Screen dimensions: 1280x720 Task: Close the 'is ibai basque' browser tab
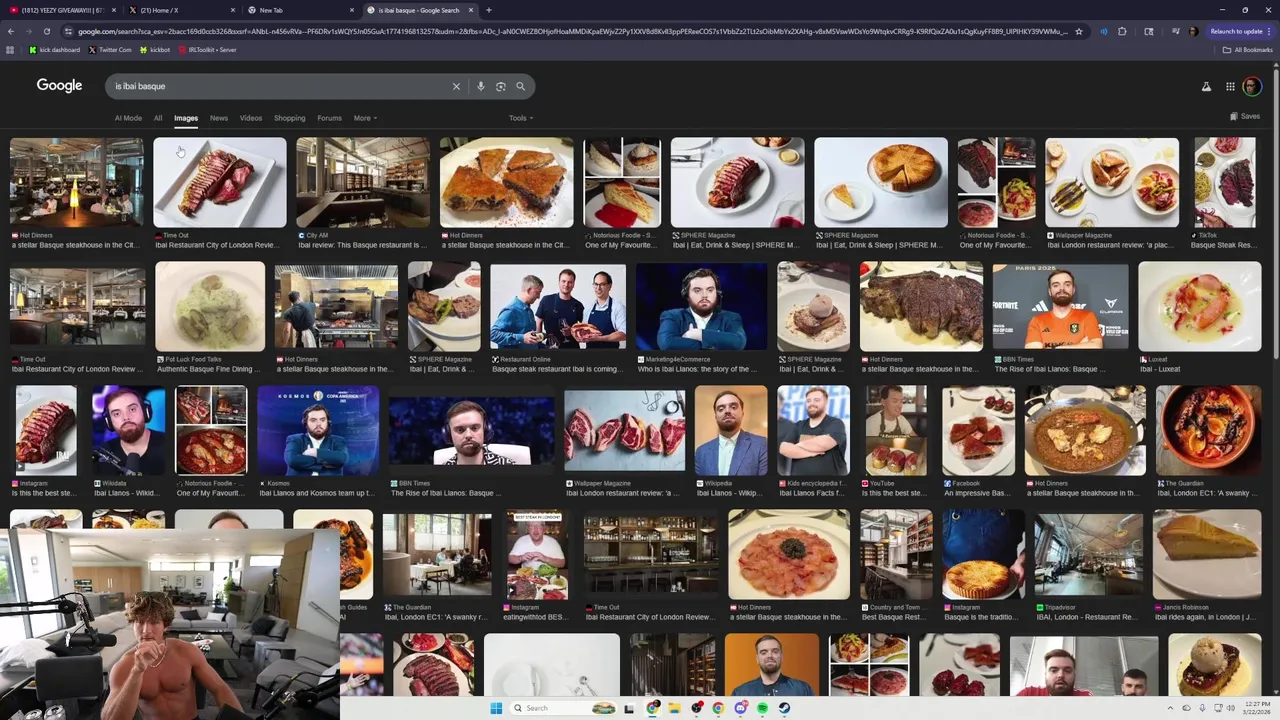pyautogui.click(x=470, y=10)
